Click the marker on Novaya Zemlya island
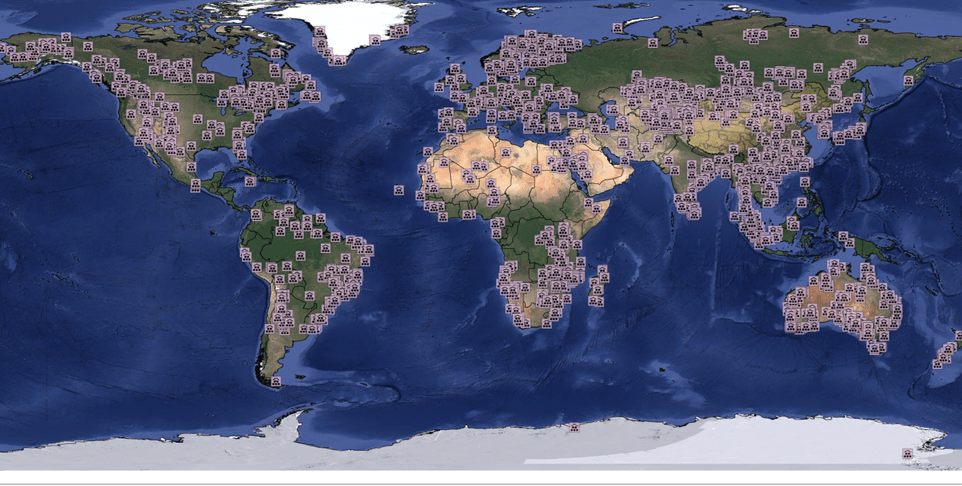The width and height of the screenshot is (962, 486). click(617, 28)
